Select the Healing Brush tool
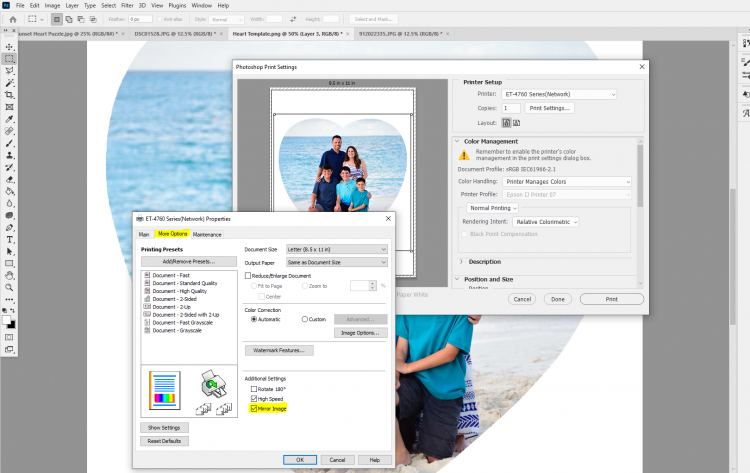The width and height of the screenshot is (750, 473). point(9,131)
